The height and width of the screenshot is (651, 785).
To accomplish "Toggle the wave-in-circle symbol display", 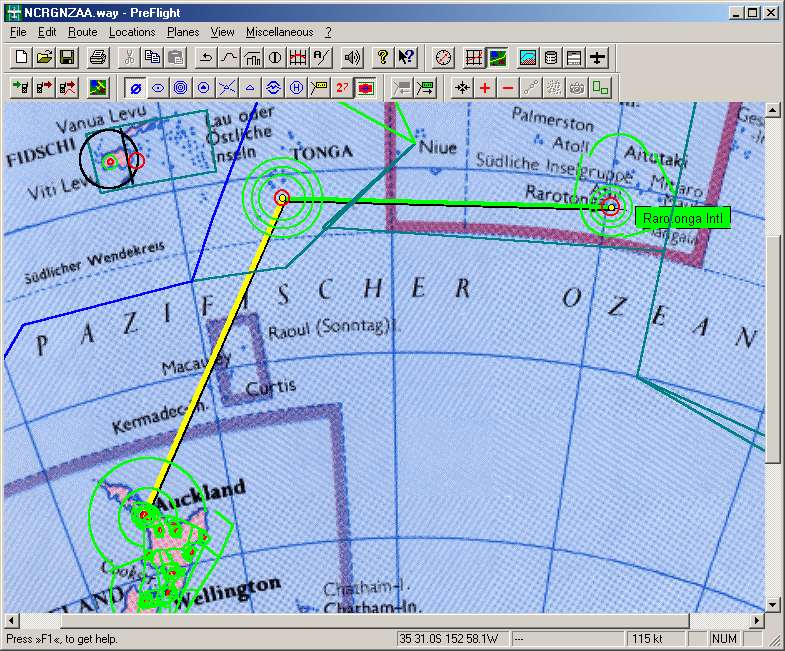I will pyautogui.click(x=273, y=88).
